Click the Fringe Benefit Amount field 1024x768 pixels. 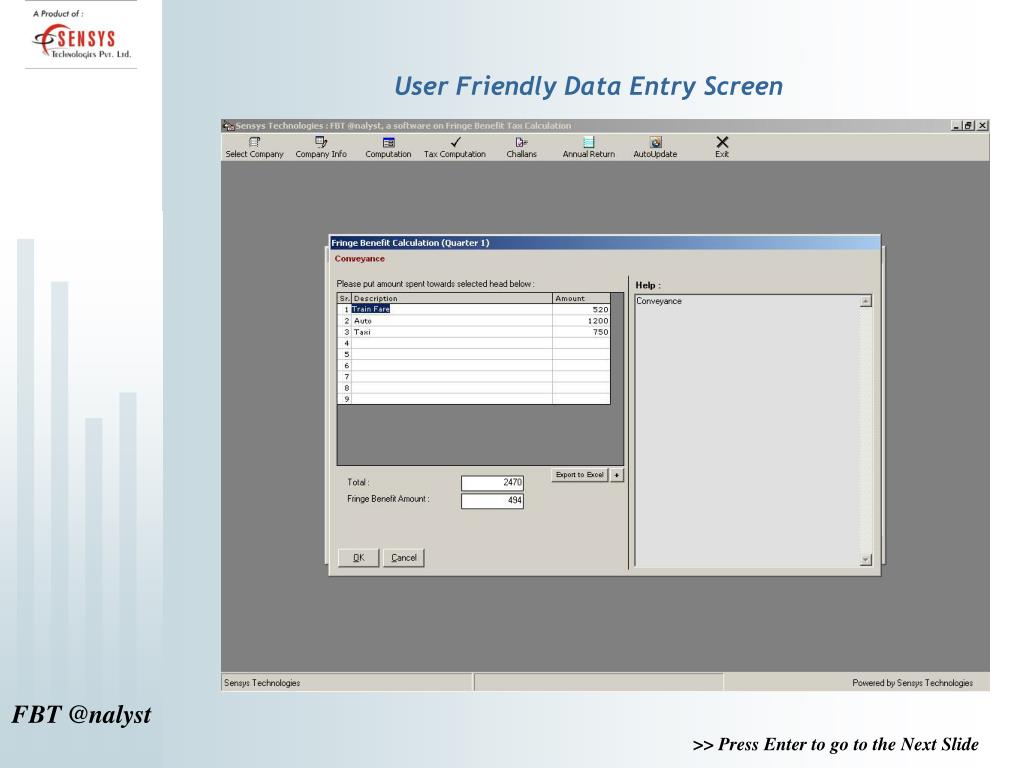tap(492, 500)
